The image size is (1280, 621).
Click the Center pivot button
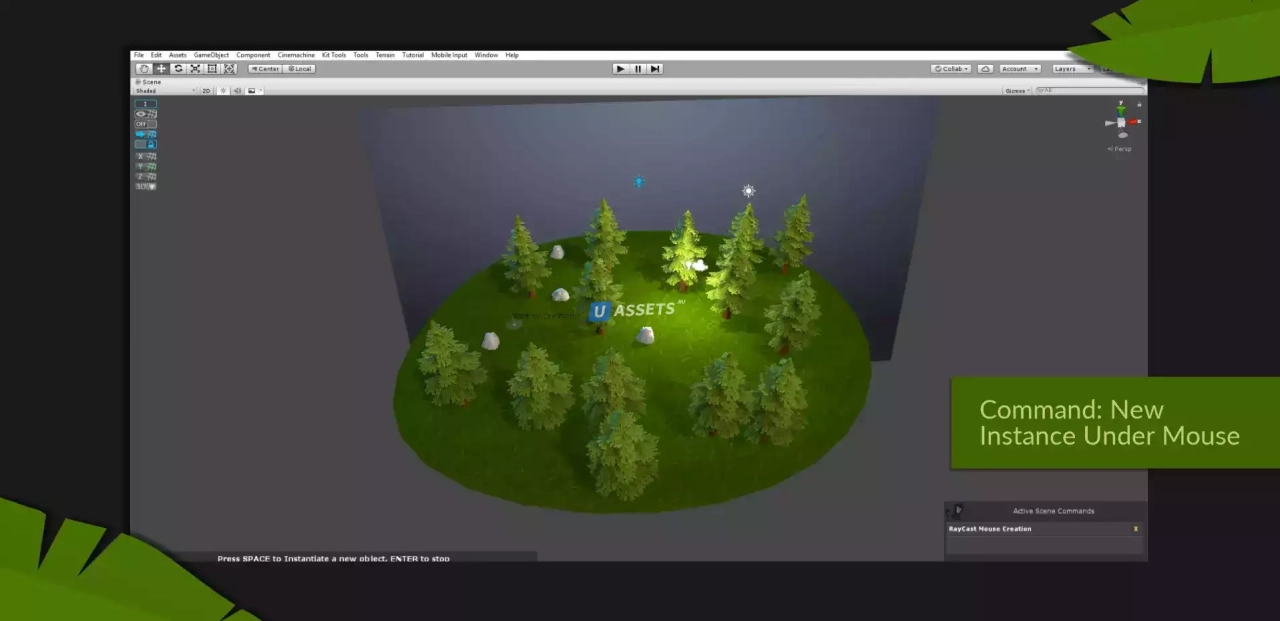[x=265, y=69]
